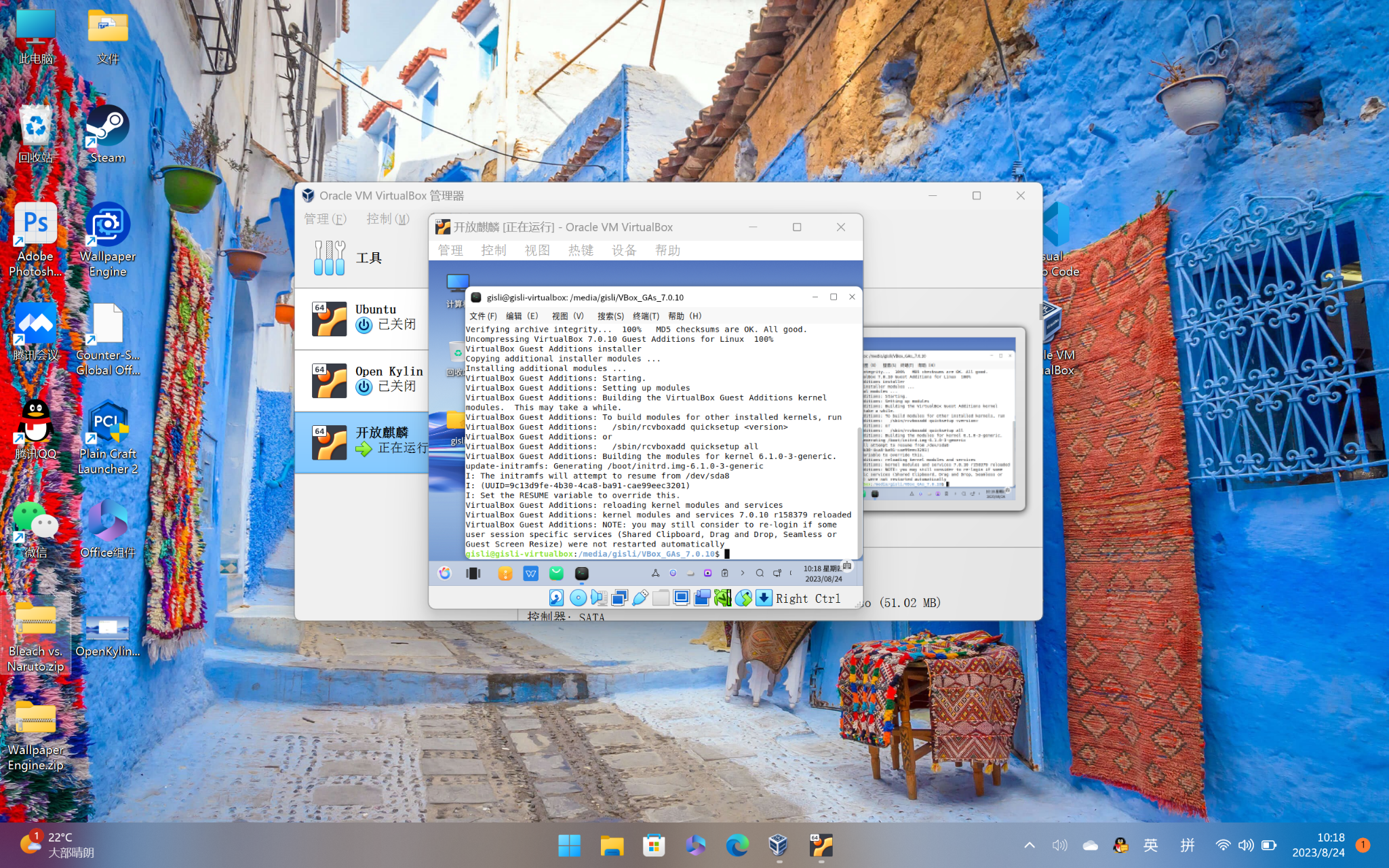Expand hidden tray icons chevron in guest taskbar
This screenshot has width=1389, height=868.
coord(743,573)
